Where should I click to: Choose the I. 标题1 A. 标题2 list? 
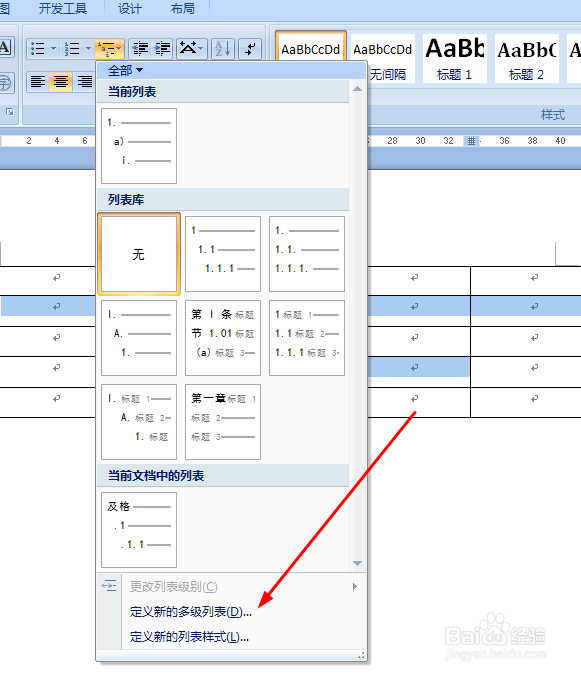139,422
